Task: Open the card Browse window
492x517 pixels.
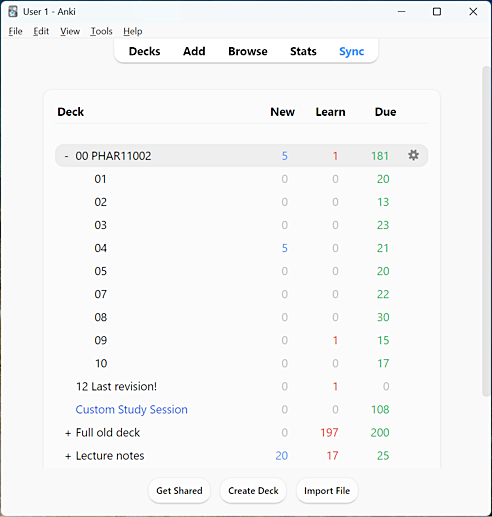Action: point(248,51)
